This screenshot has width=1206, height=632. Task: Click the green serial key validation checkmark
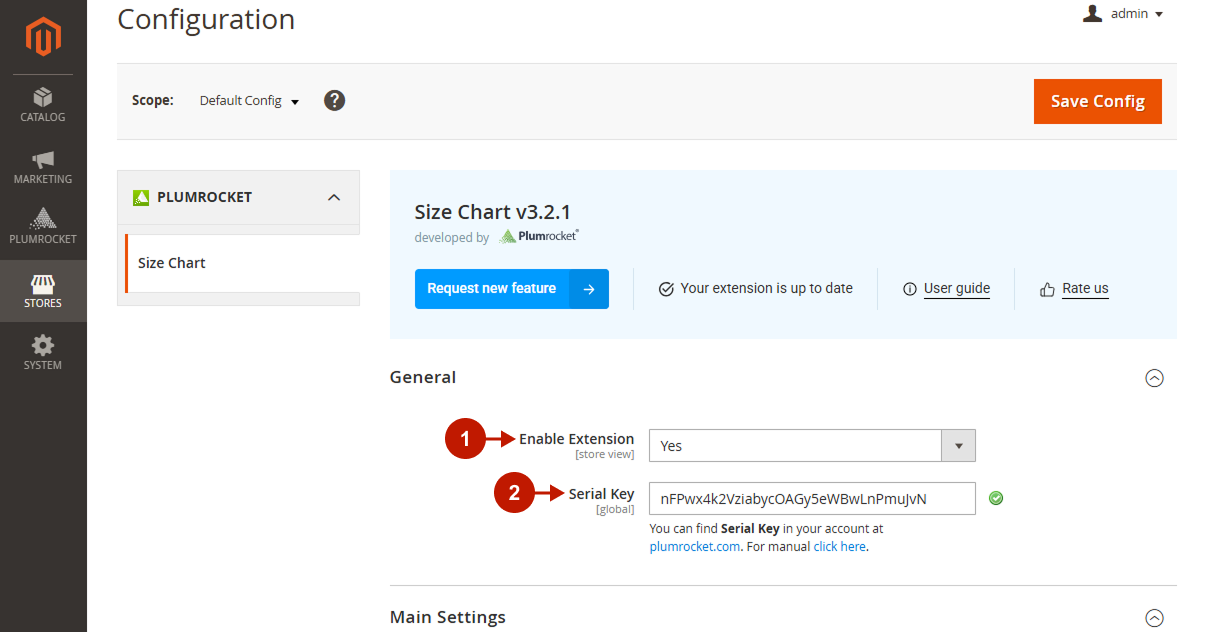click(x=996, y=498)
